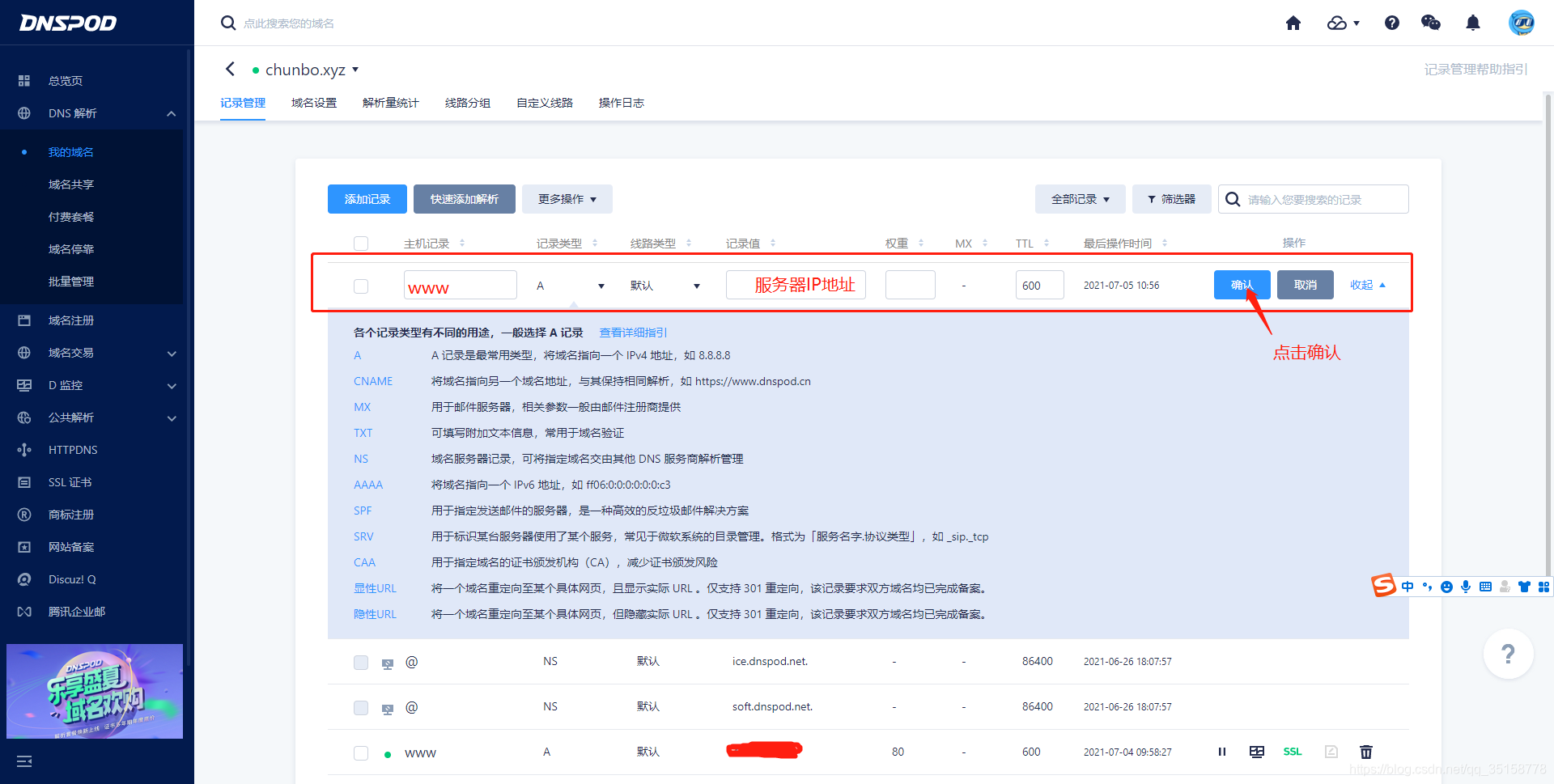Switch to 解析量统计 tab

point(391,103)
